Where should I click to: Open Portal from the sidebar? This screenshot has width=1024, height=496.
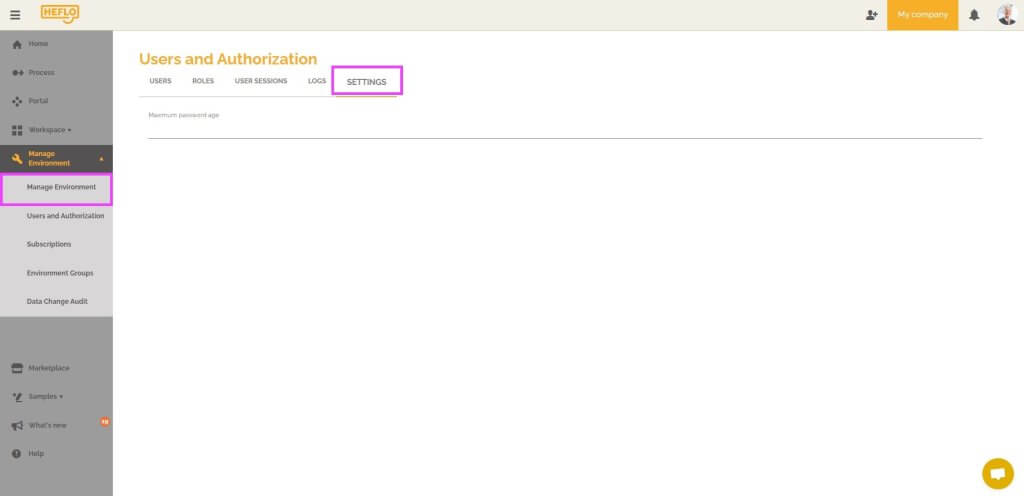38,101
